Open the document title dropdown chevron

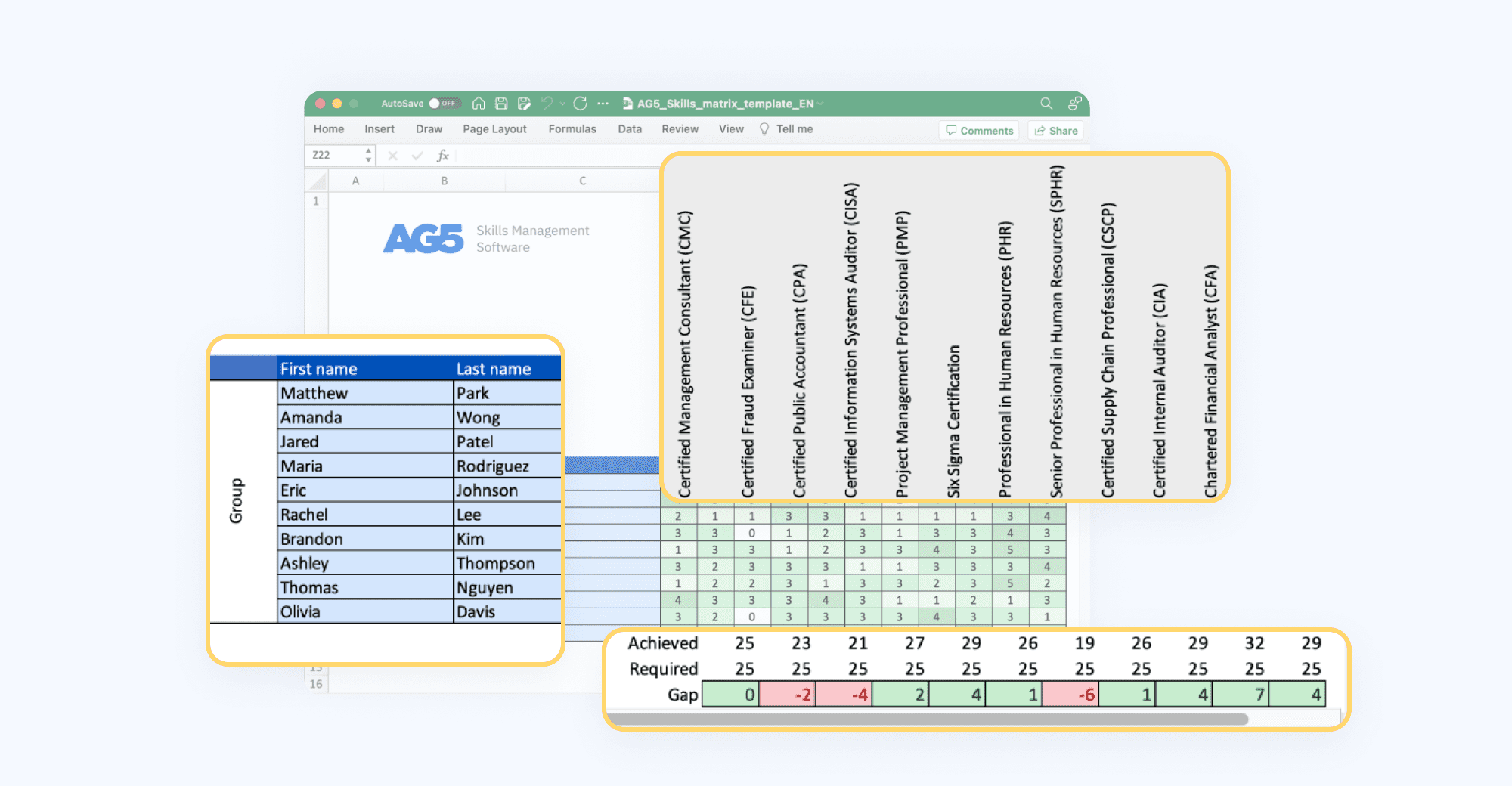click(820, 104)
